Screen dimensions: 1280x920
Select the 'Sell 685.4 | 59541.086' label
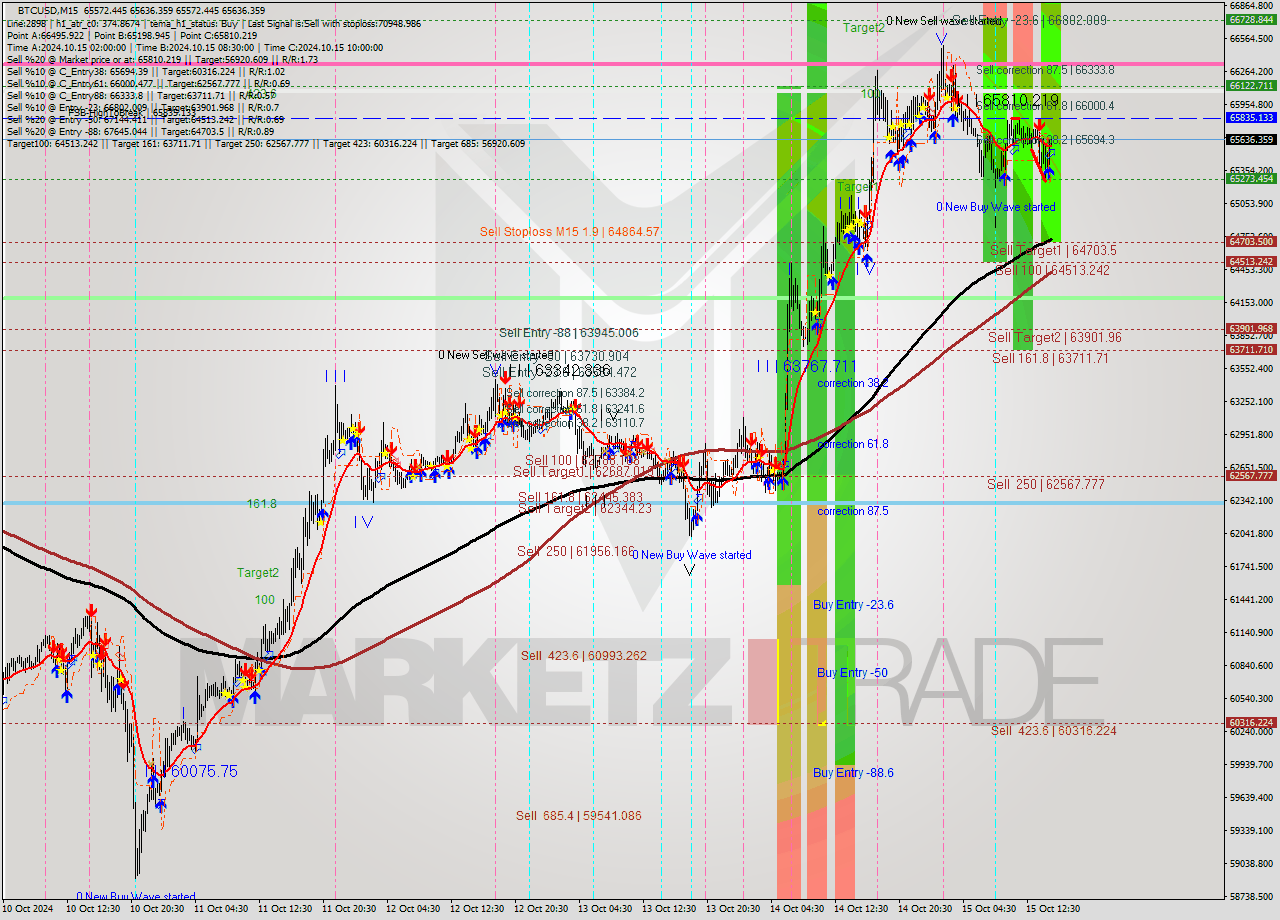[579, 816]
